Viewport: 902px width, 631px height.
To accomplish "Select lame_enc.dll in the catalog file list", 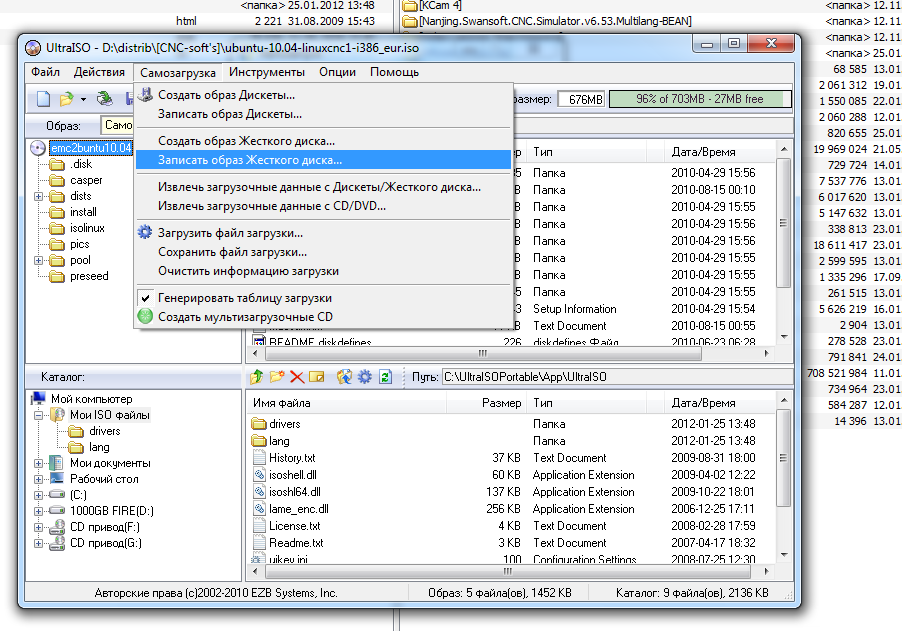I will click(299, 509).
